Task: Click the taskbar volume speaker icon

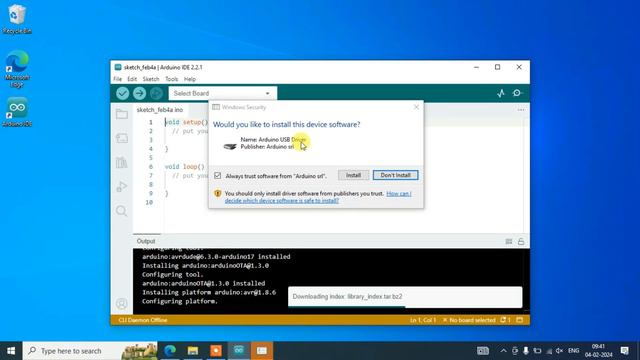Action: coord(559,351)
